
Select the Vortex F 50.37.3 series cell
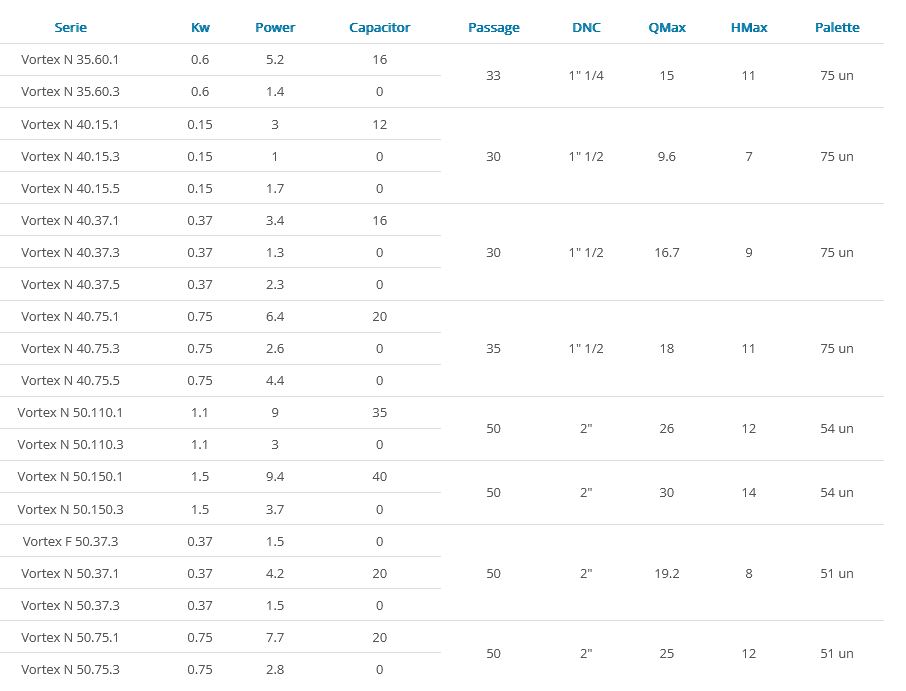70,541
